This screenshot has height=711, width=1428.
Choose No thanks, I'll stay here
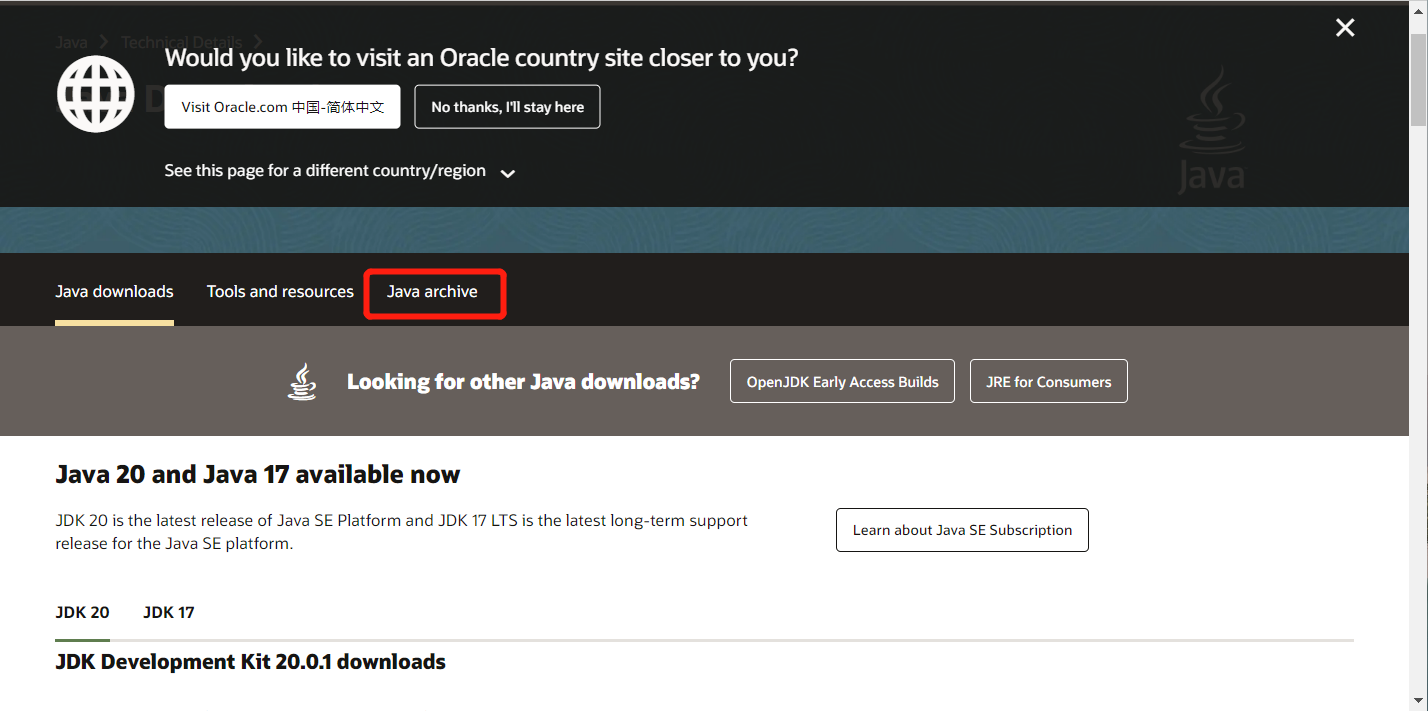[x=507, y=107]
